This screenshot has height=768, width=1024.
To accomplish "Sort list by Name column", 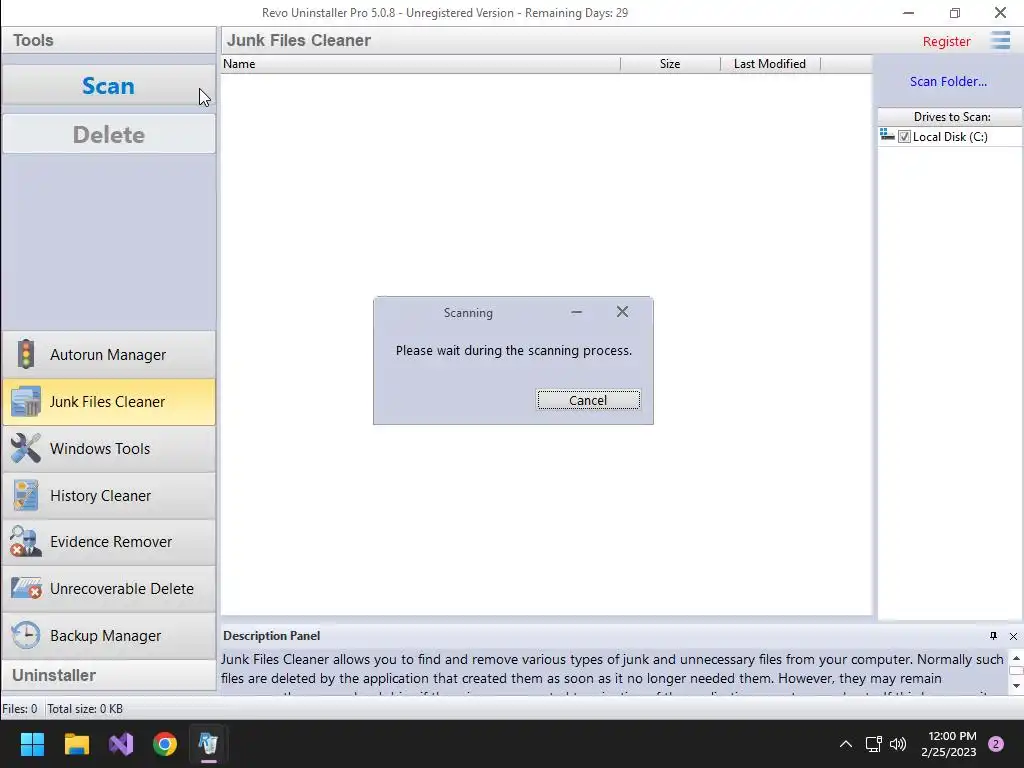I will click(x=421, y=64).
